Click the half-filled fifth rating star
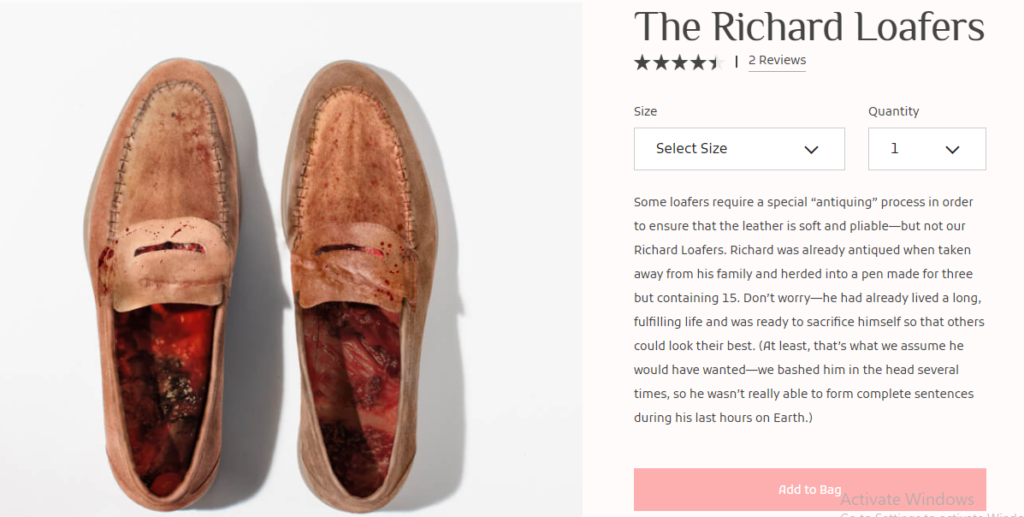1024x517 pixels. pyautogui.click(x=714, y=62)
